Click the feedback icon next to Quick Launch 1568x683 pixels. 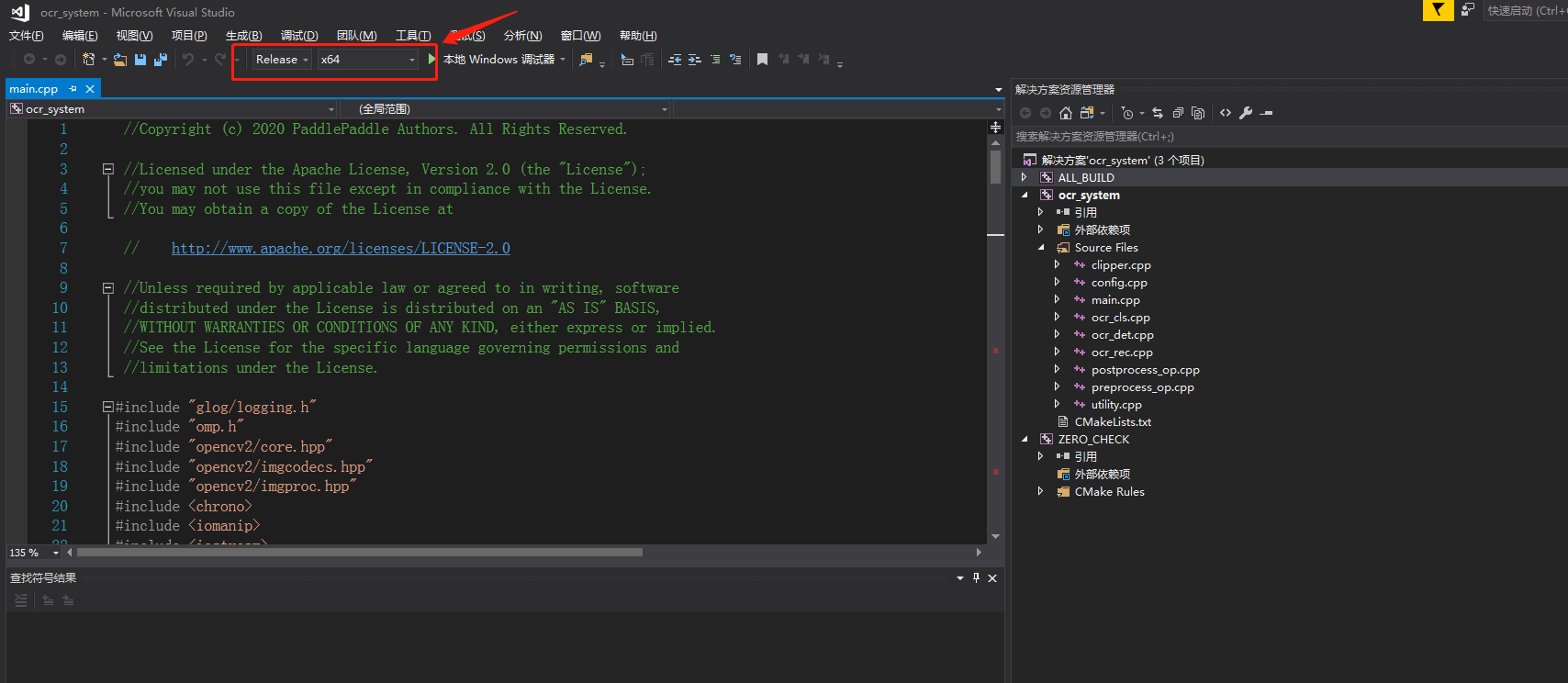pos(1468,10)
